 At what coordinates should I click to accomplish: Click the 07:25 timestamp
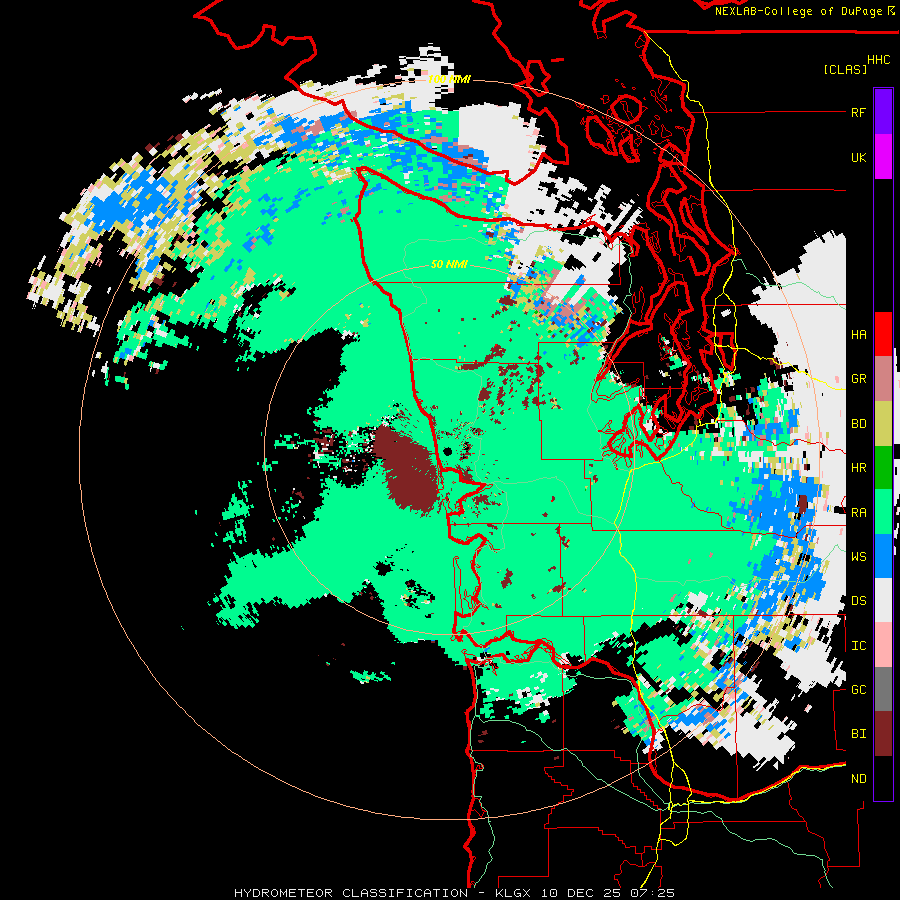[x=651, y=893]
